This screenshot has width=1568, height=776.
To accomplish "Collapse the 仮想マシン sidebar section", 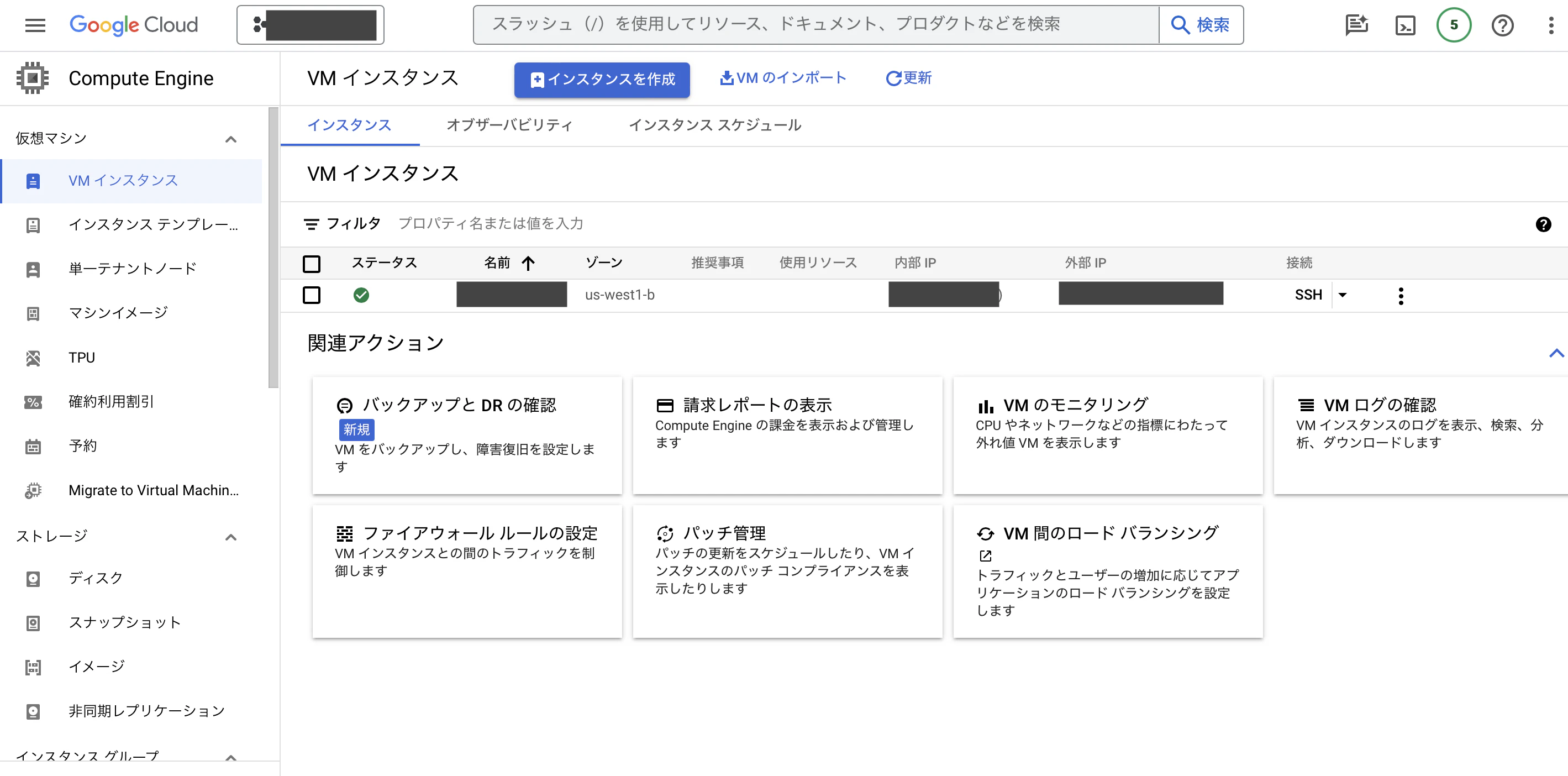I will 231,139.
